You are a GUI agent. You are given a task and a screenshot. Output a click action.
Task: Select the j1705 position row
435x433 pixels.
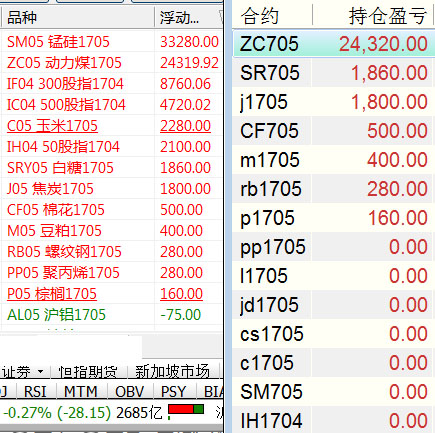[334, 102]
